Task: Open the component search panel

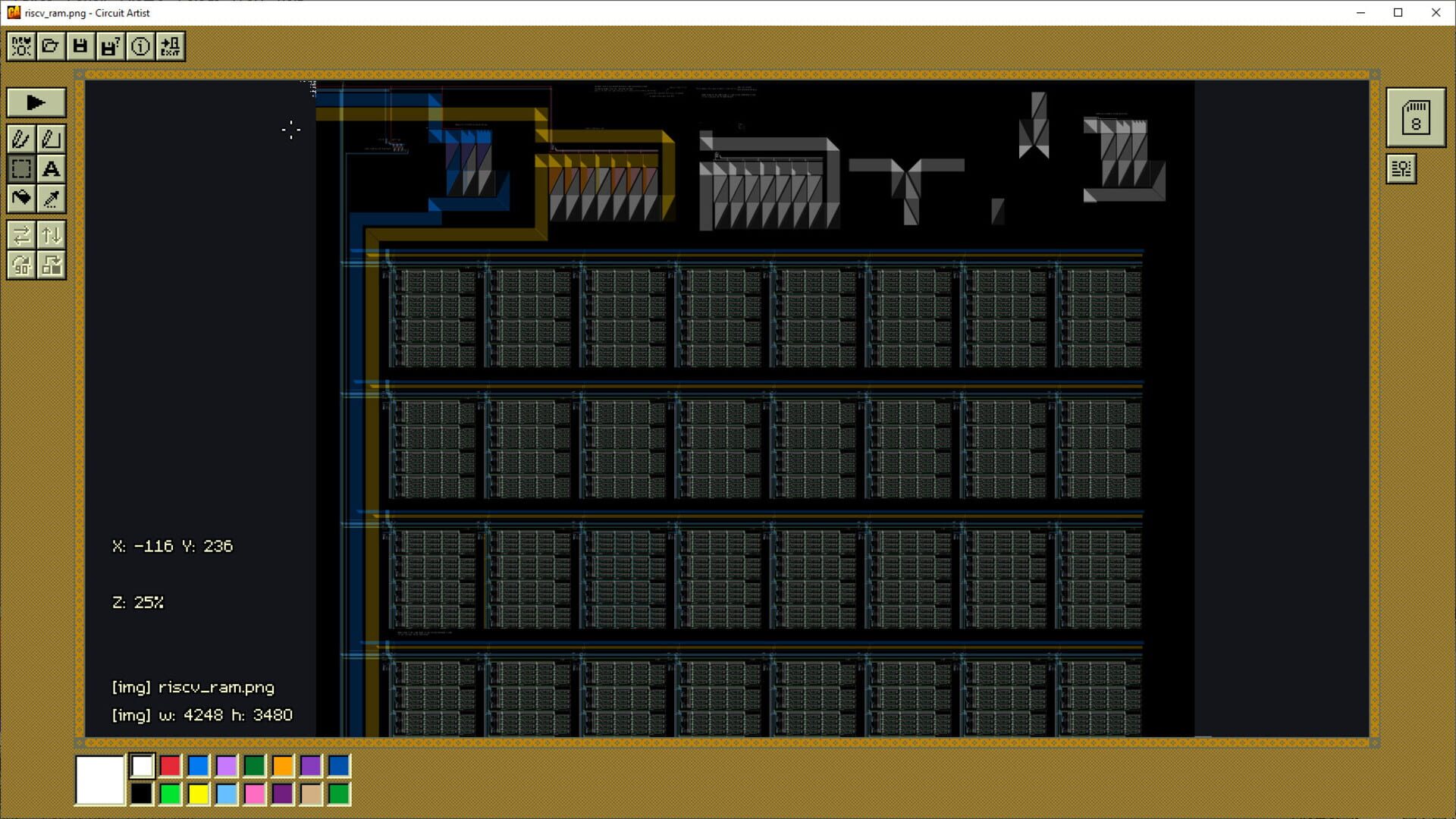Action: [x=1401, y=168]
